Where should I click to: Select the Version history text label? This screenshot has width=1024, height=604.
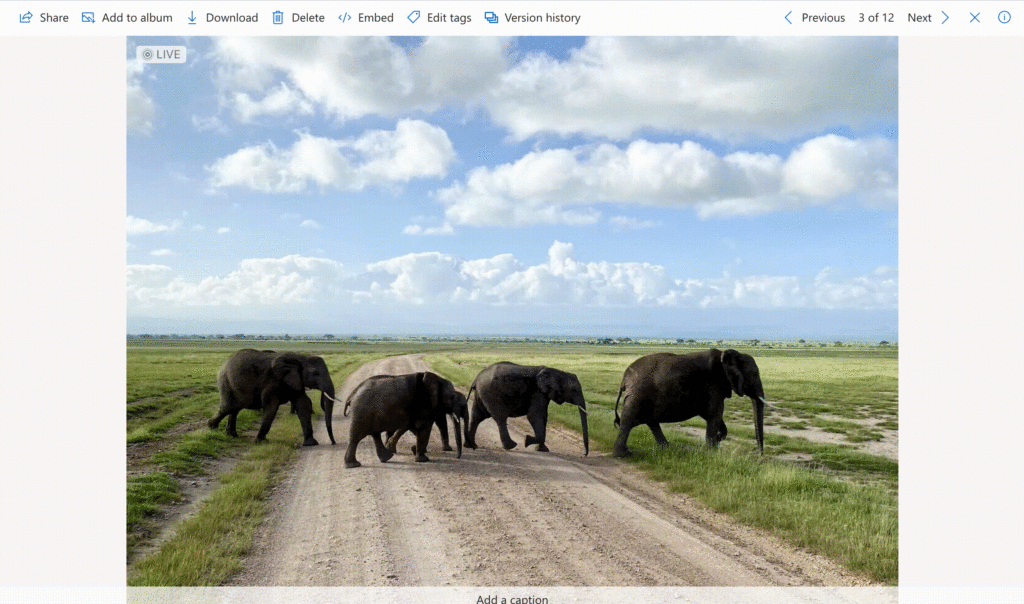click(x=542, y=18)
